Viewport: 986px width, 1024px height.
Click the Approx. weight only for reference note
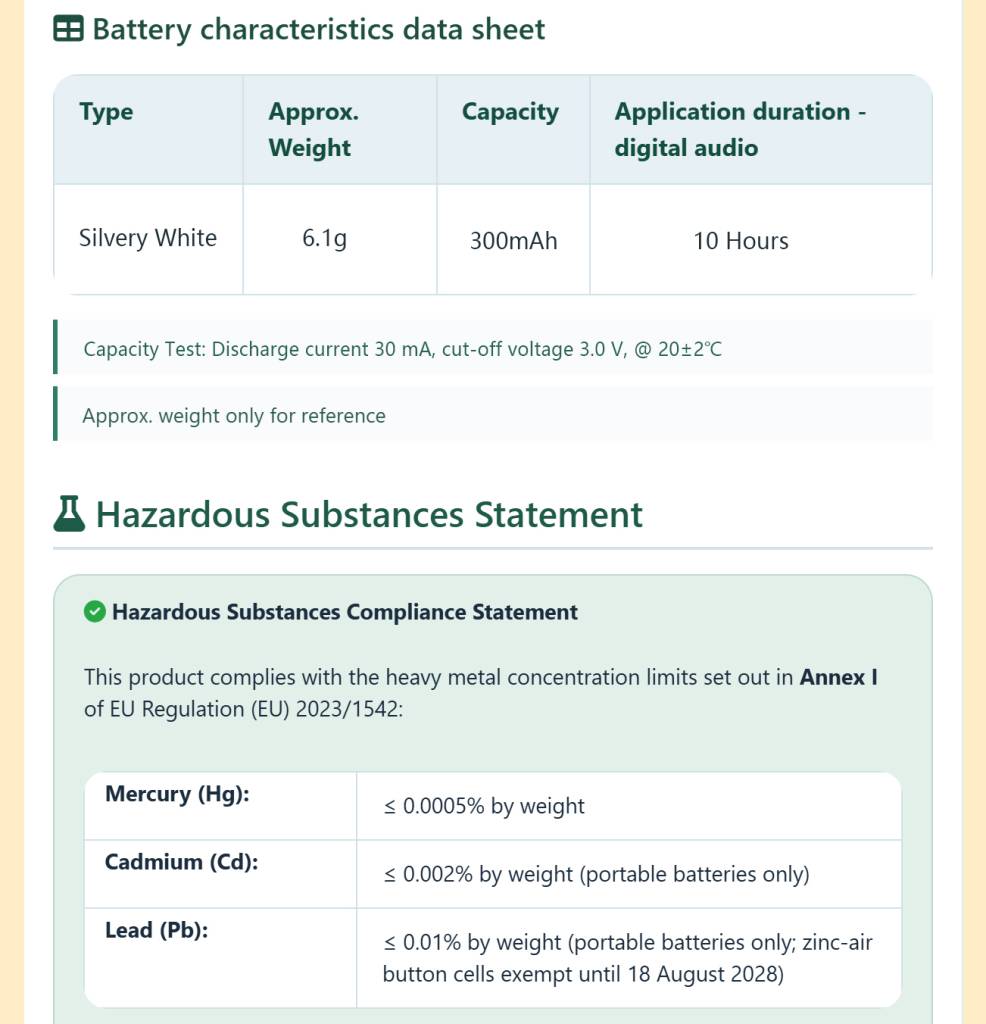pyautogui.click(x=234, y=416)
